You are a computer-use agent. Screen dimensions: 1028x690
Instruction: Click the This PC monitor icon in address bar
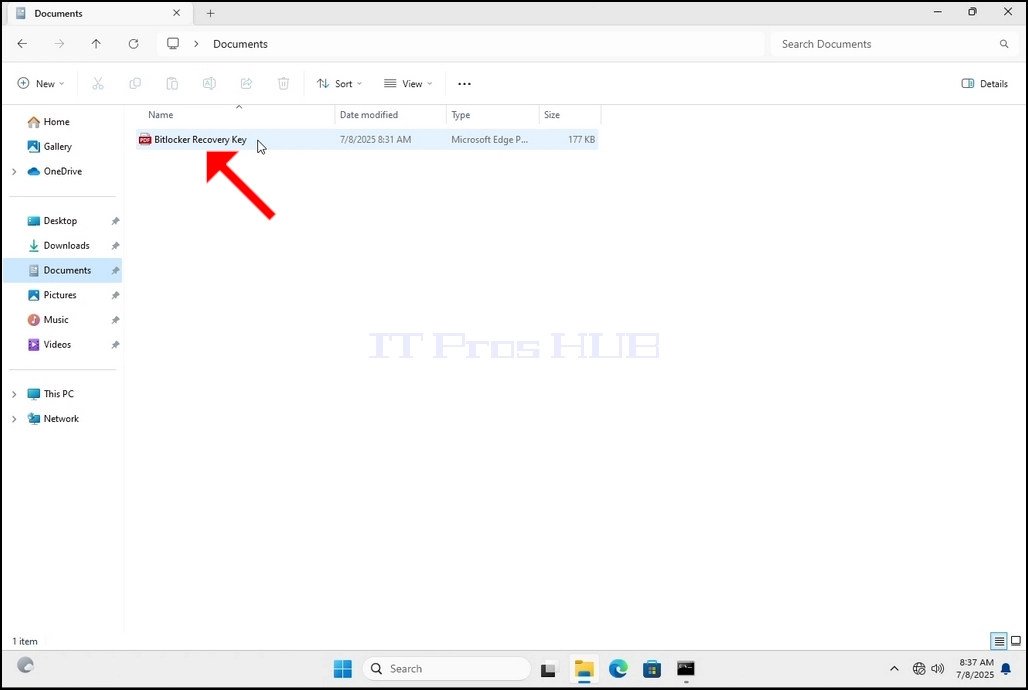(x=173, y=44)
